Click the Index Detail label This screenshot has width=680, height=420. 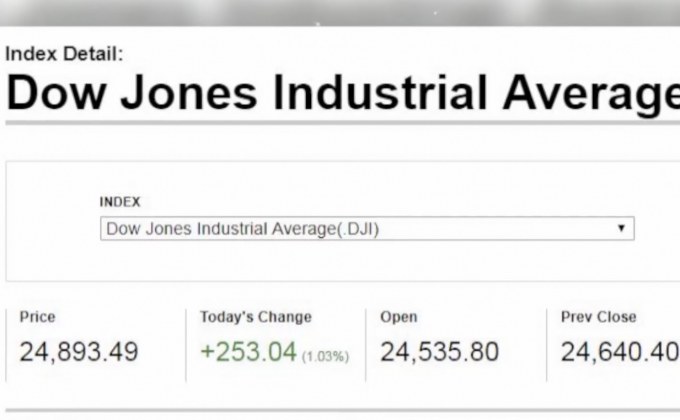point(65,55)
